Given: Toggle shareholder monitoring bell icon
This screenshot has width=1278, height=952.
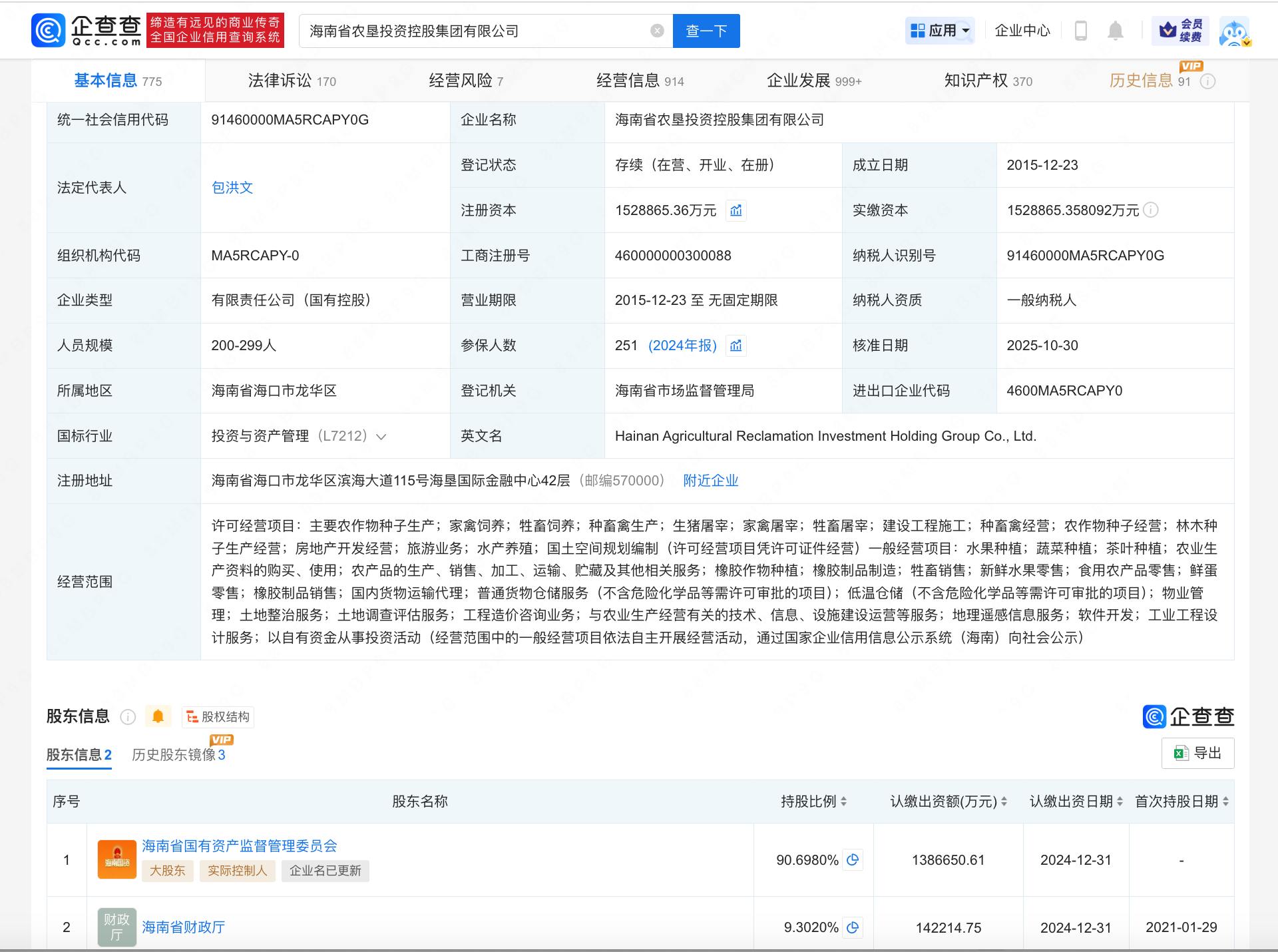Looking at the screenshot, I should coord(158,717).
